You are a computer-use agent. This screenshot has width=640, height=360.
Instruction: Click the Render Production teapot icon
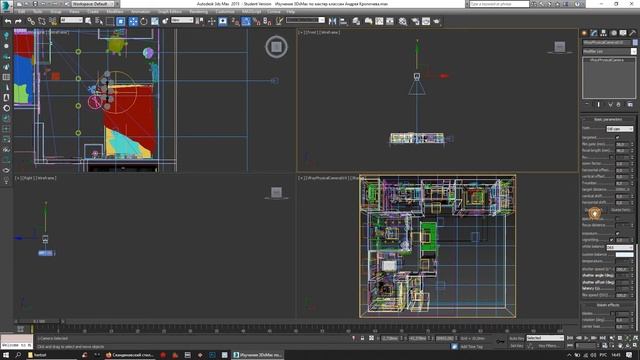[437, 21]
